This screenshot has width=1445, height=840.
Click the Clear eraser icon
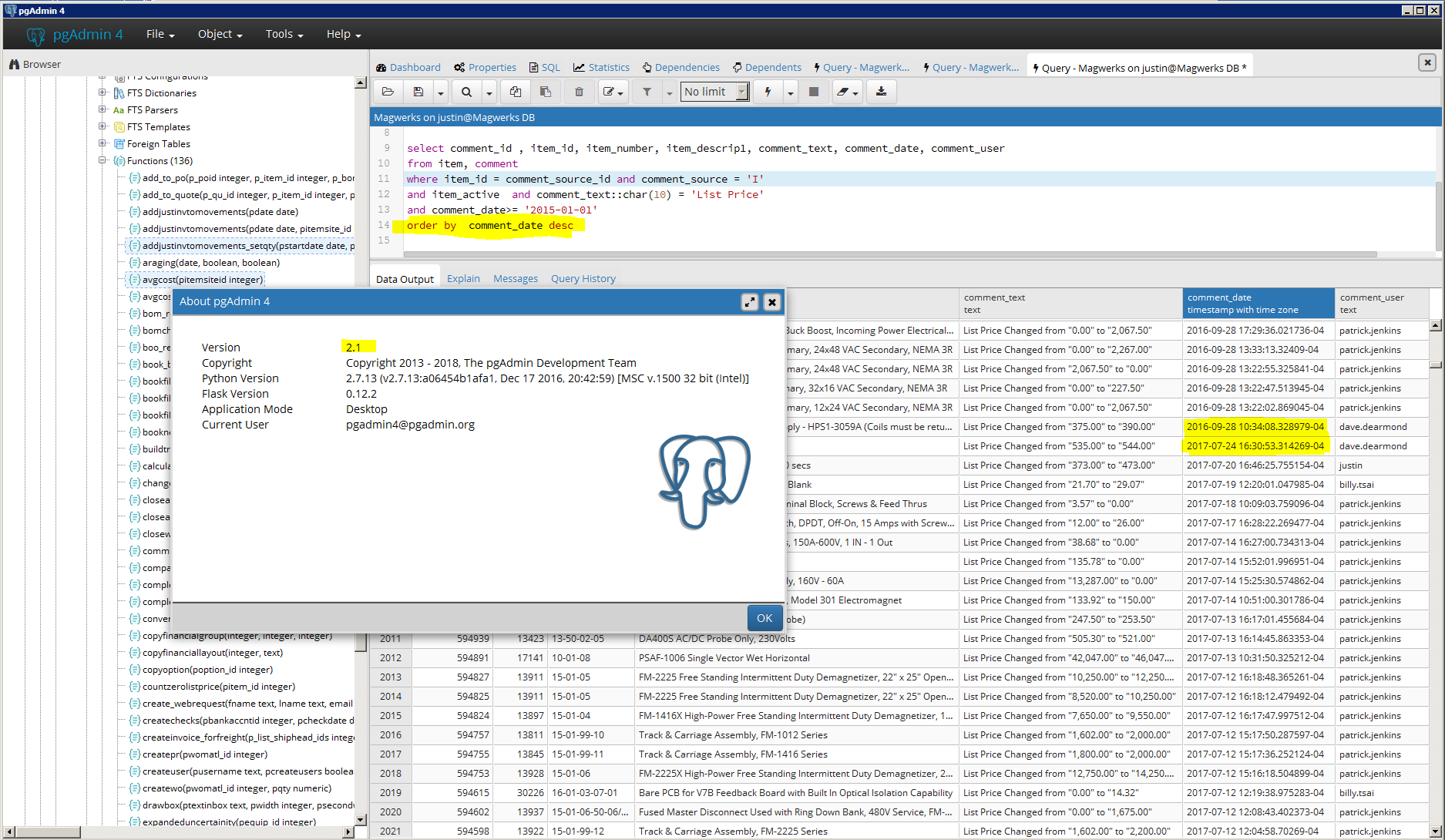coord(847,92)
